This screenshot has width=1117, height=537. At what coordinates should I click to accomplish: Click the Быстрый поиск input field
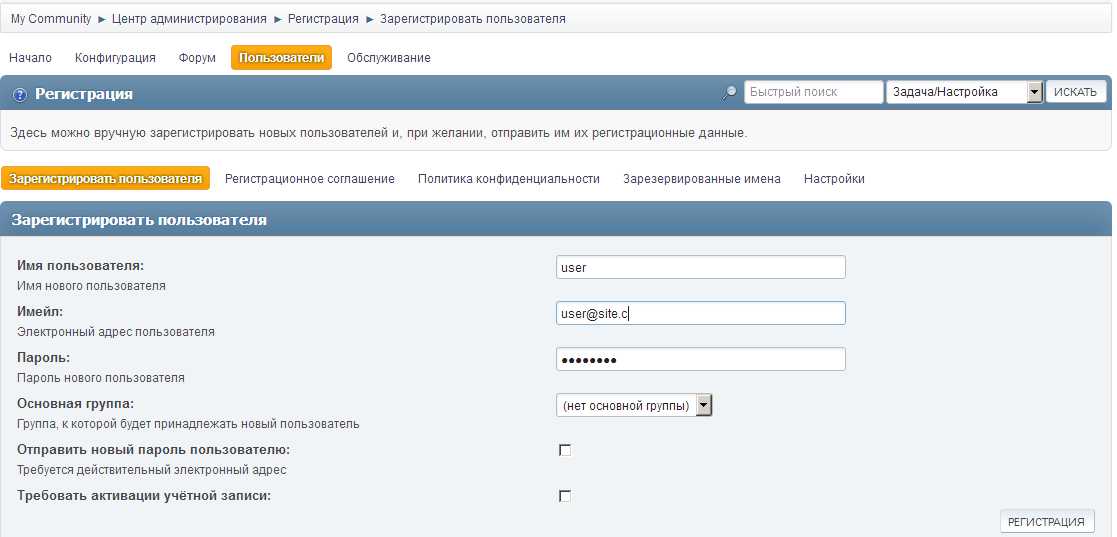[x=813, y=92]
